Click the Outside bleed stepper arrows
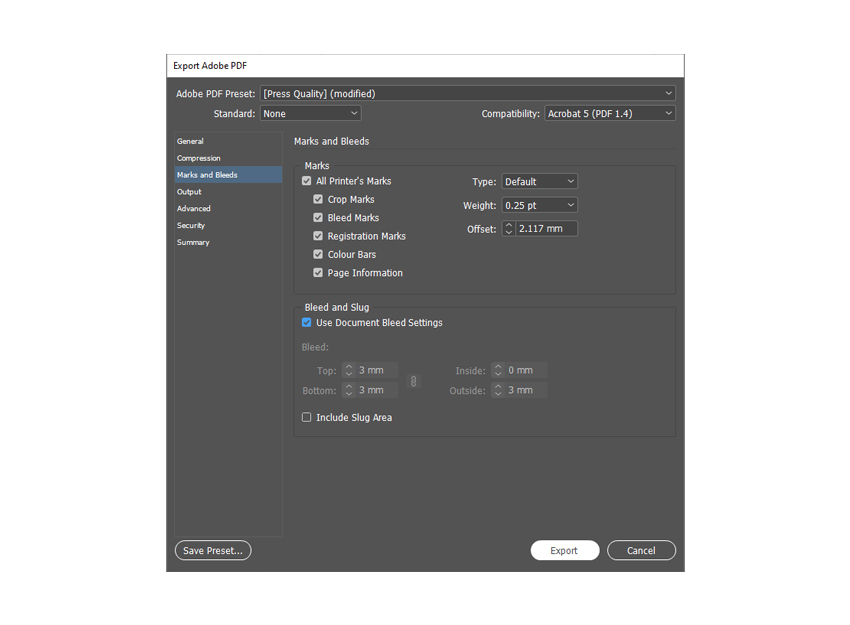 click(498, 390)
